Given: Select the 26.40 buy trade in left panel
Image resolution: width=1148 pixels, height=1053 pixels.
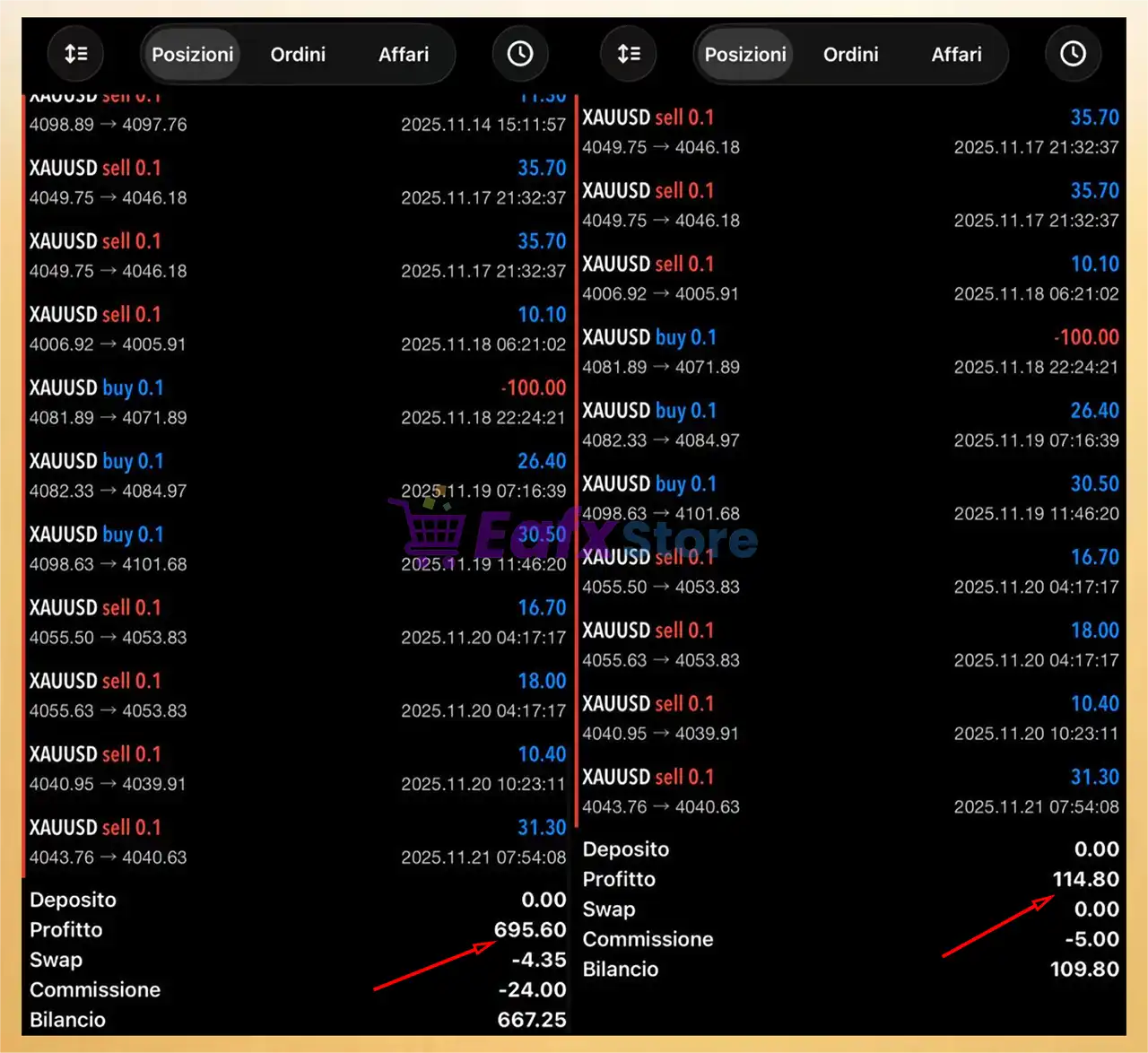Looking at the screenshot, I should 296,475.
